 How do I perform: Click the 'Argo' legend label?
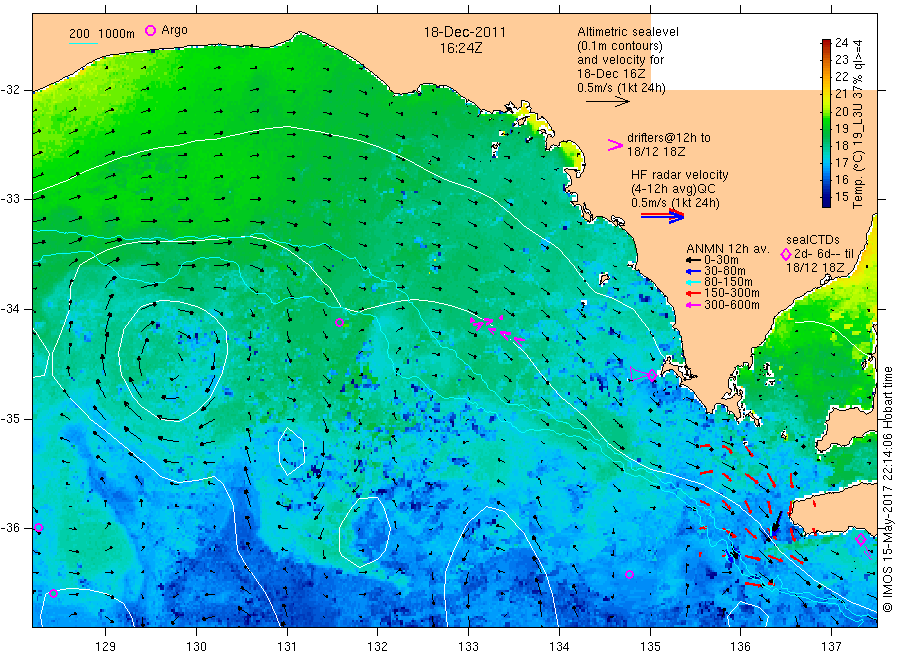point(174,30)
